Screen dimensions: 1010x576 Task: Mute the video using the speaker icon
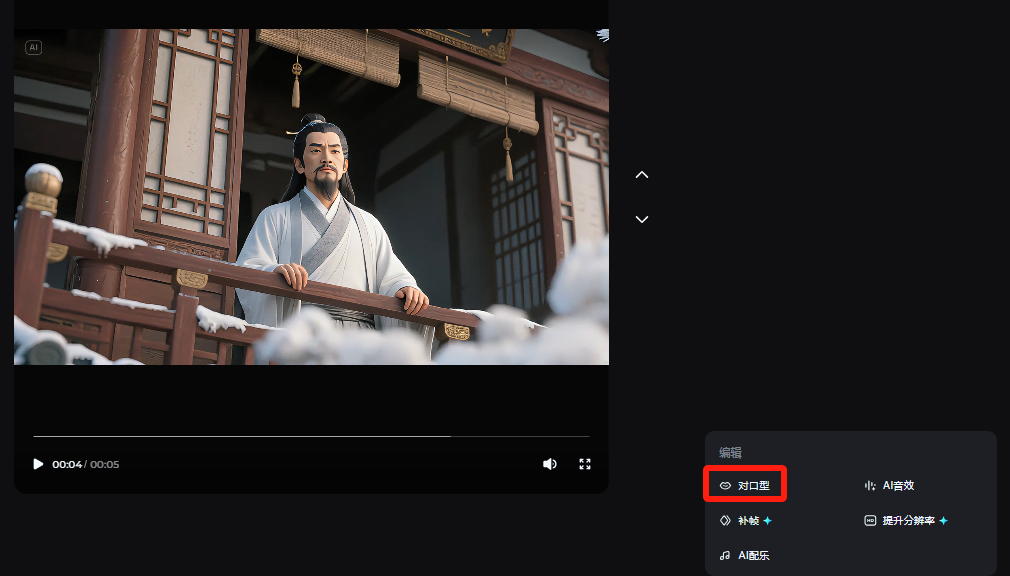tap(550, 463)
